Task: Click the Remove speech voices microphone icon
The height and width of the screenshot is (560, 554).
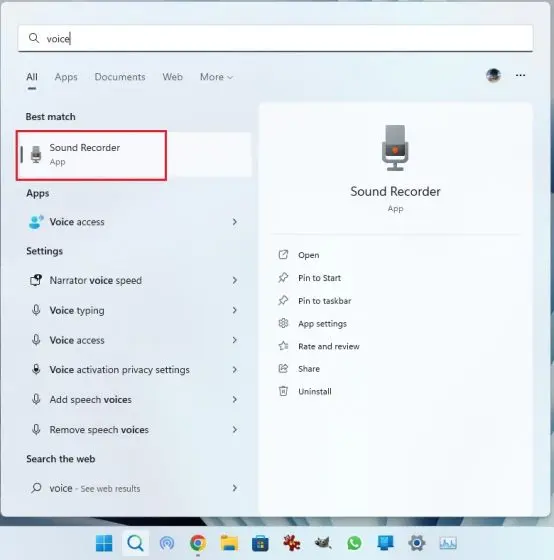Action: point(36,429)
